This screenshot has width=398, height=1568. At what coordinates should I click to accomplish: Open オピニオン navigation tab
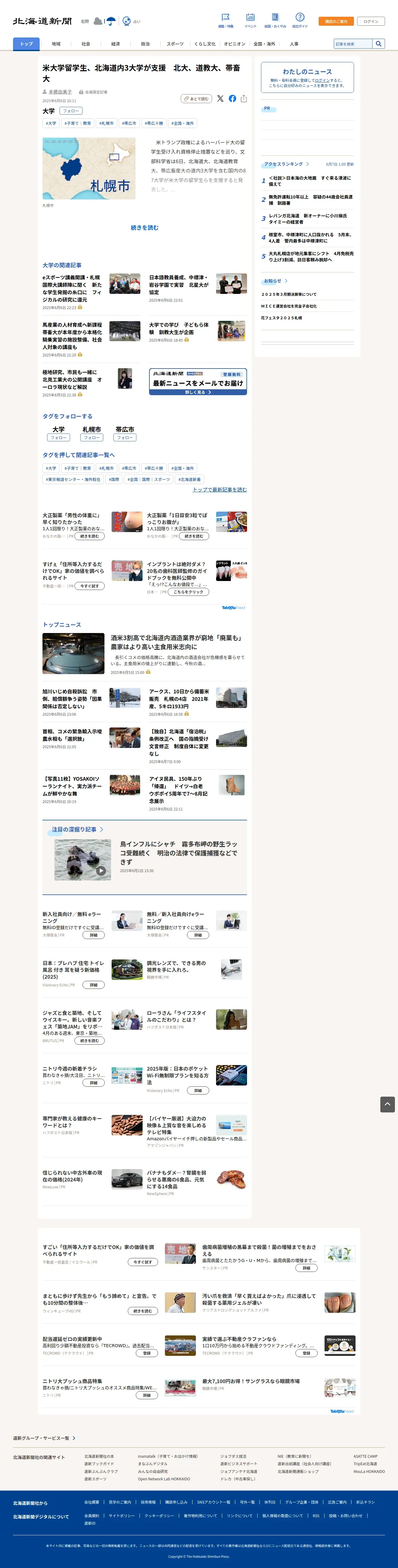235,44
